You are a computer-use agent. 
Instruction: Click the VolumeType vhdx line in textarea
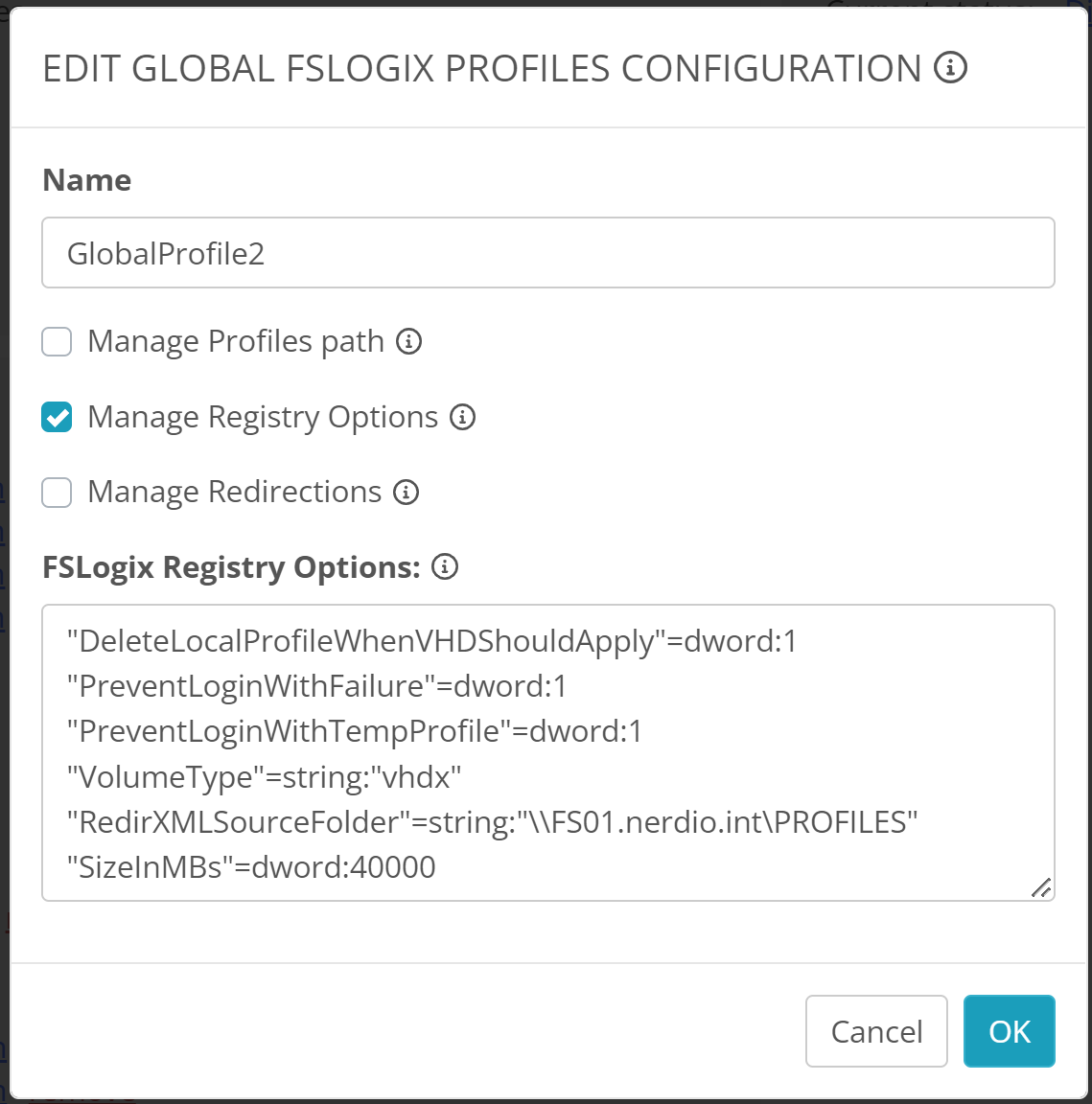265,776
